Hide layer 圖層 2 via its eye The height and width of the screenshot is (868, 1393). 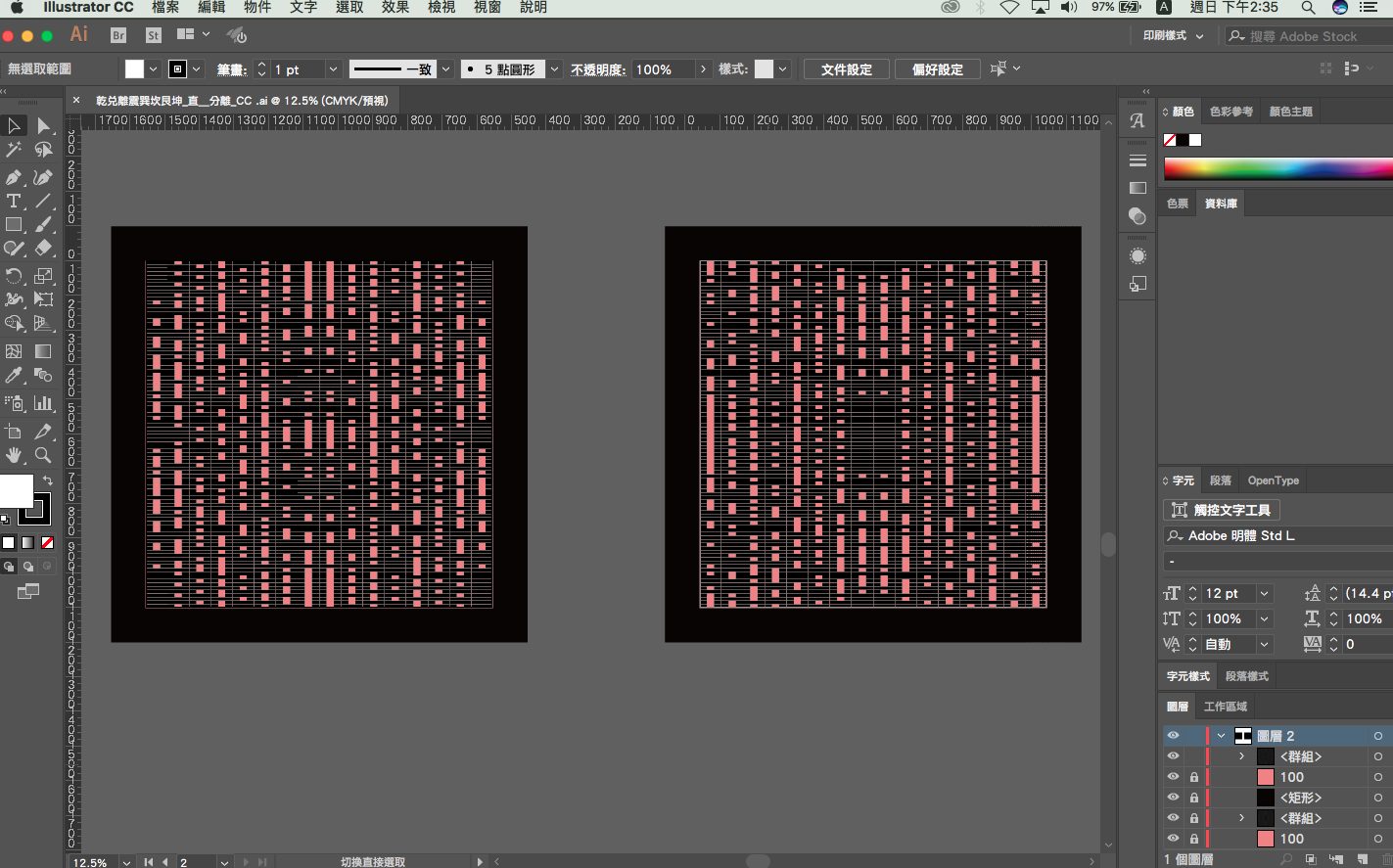pyautogui.click(x=1173, y=736)
